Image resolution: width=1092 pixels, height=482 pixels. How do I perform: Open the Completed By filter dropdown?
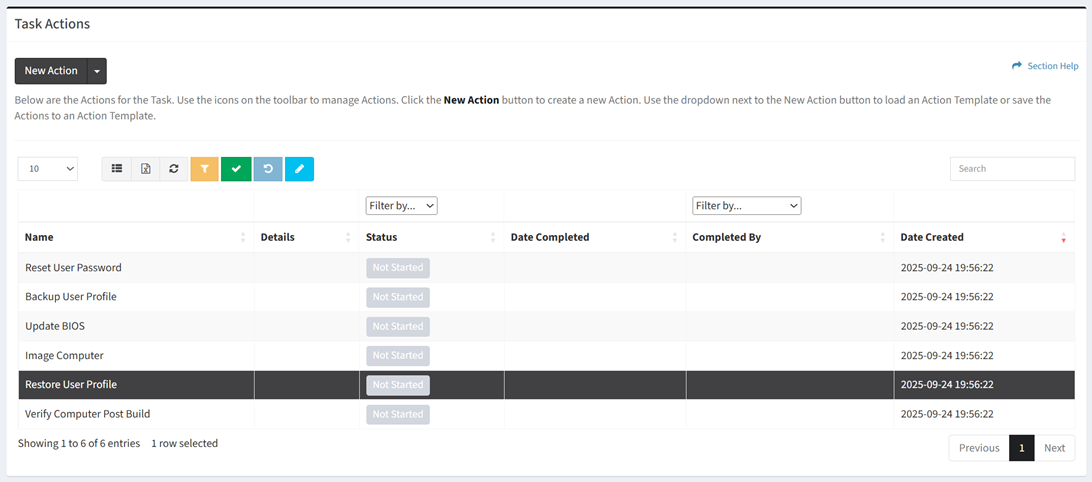pyautogui.click(x=746, y=205)
